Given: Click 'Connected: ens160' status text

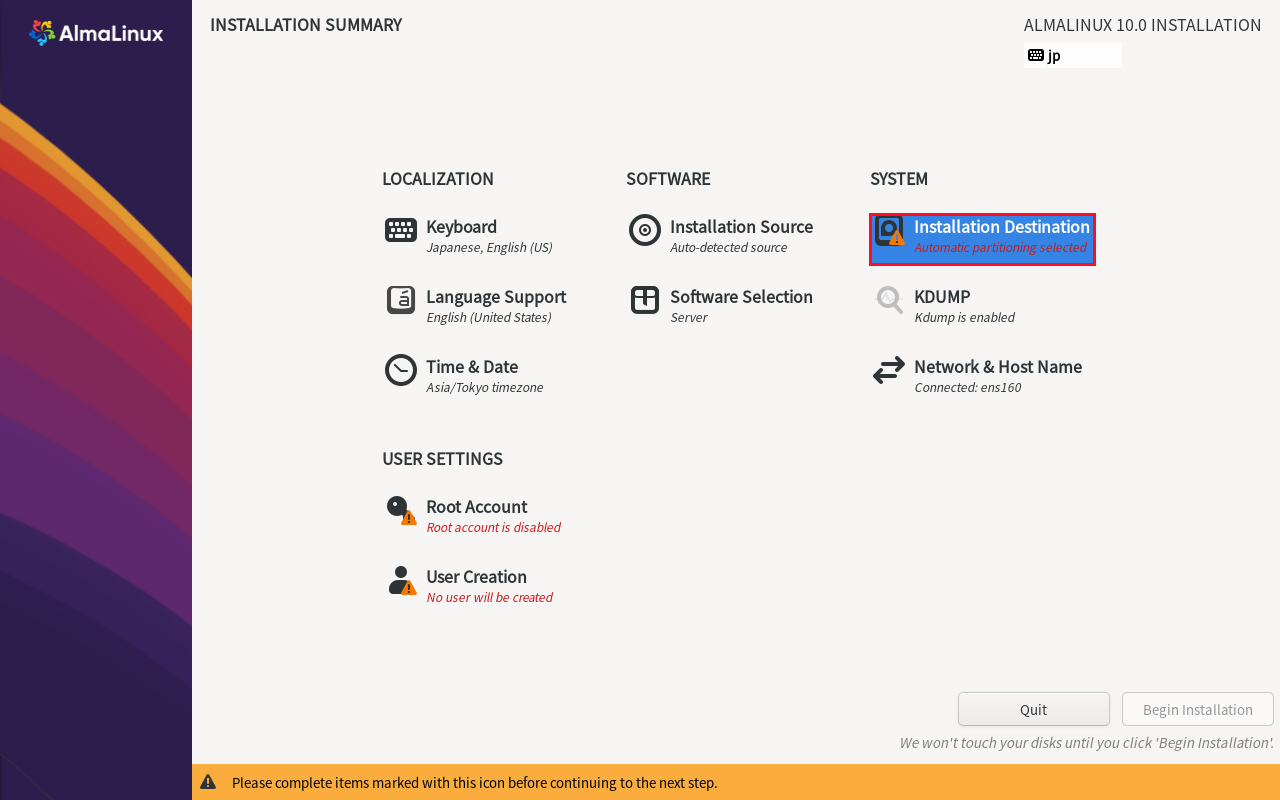Looking at the screenshot, I should click(x=968, y=388).
